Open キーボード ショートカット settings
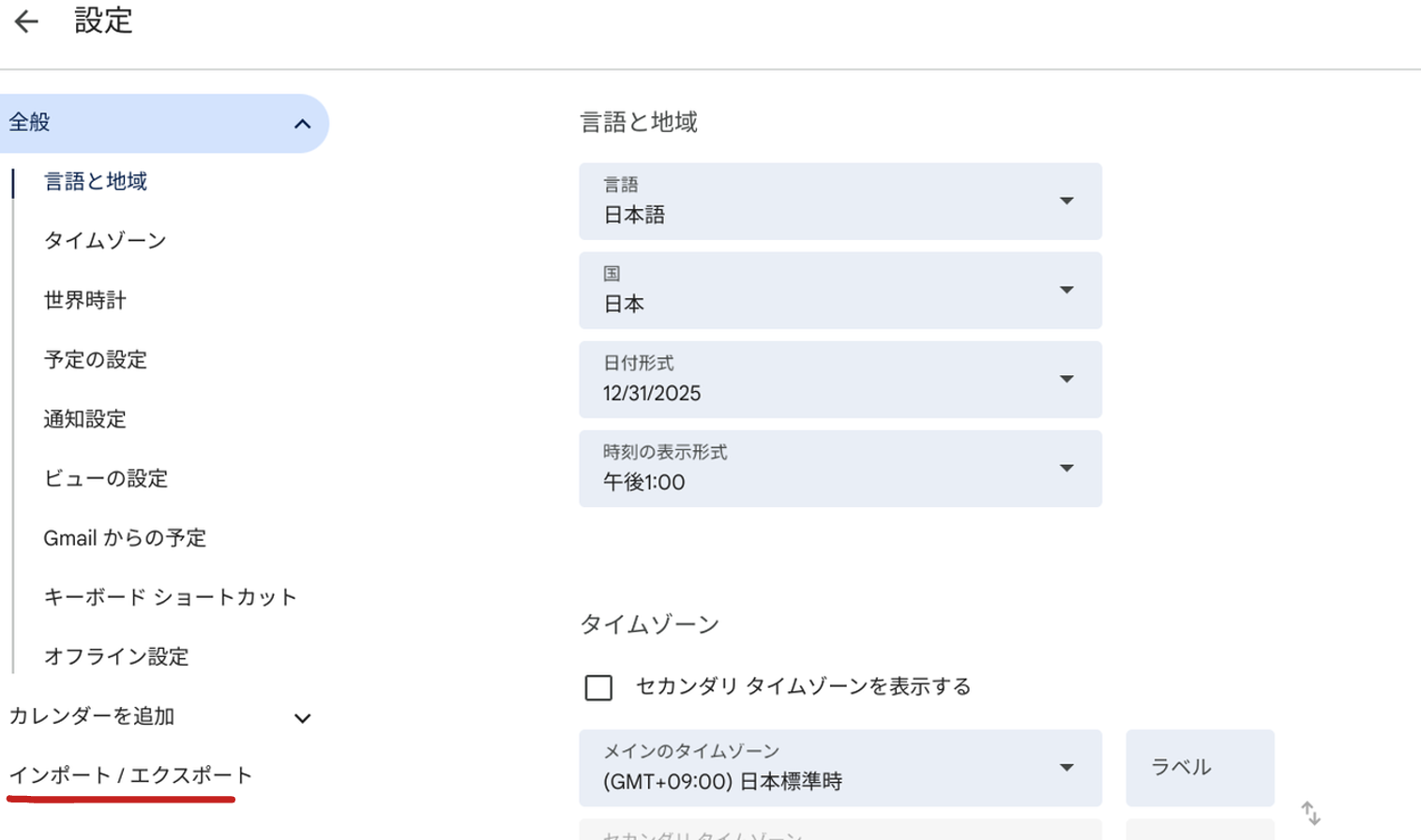The height and width of the screenshot is (840, 1421). point(170,597)
